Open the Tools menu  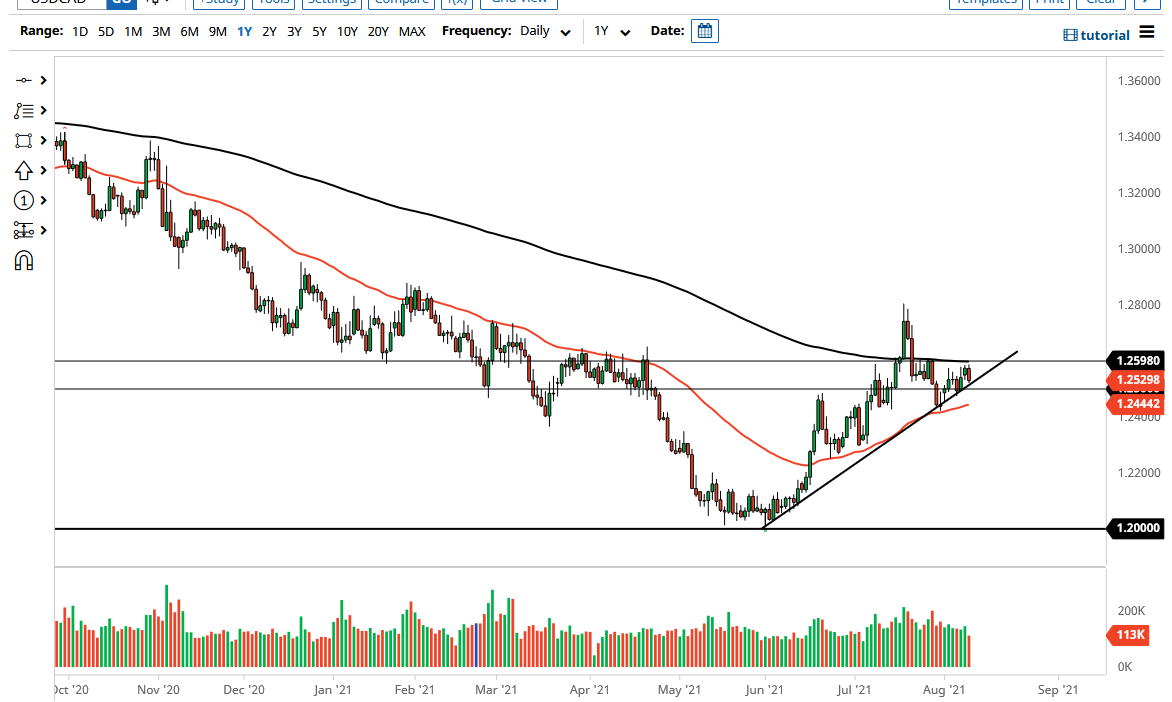[x=273, y=2]
